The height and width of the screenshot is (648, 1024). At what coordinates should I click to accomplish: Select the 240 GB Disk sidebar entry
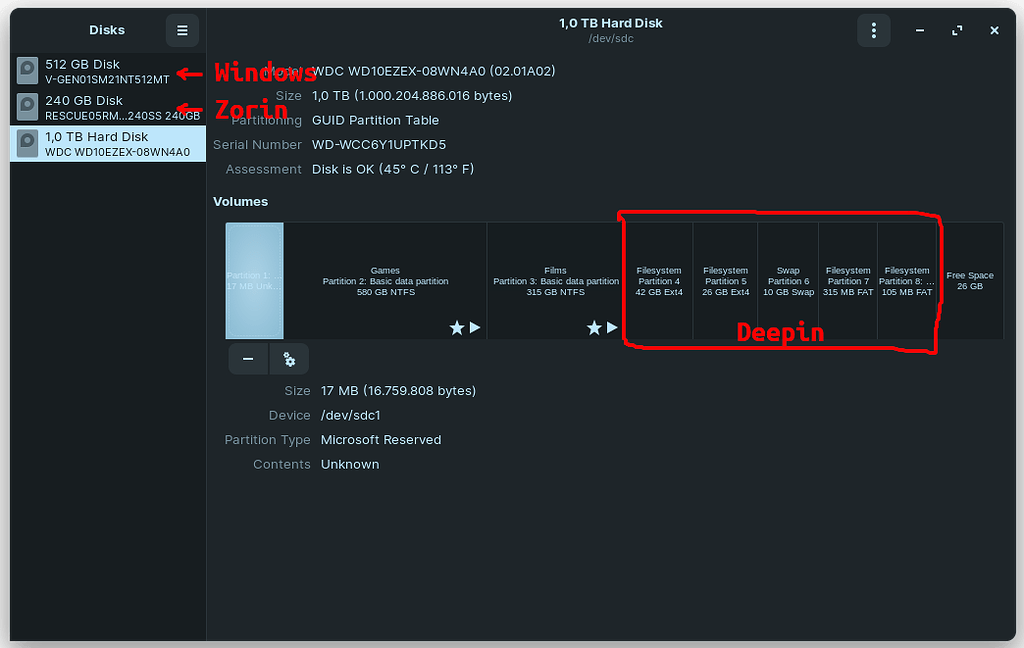(x=107, y=107)
